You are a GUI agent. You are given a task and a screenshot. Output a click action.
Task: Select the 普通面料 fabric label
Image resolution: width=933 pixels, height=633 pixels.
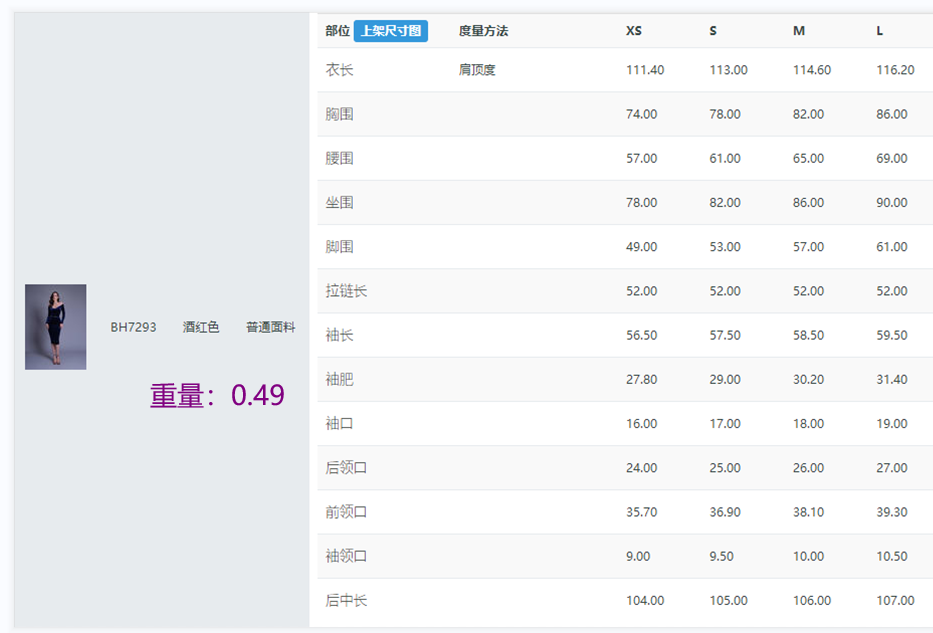coord(271,327)
